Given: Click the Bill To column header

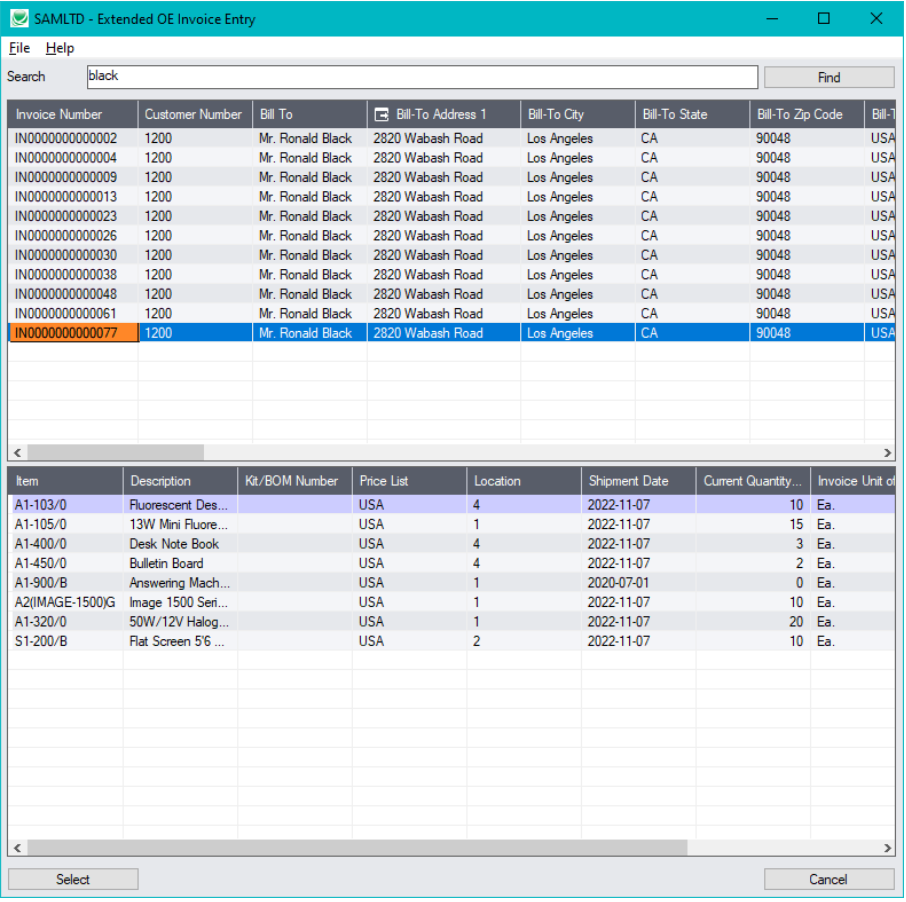Looking at the screenshot, I should point(310,114).
